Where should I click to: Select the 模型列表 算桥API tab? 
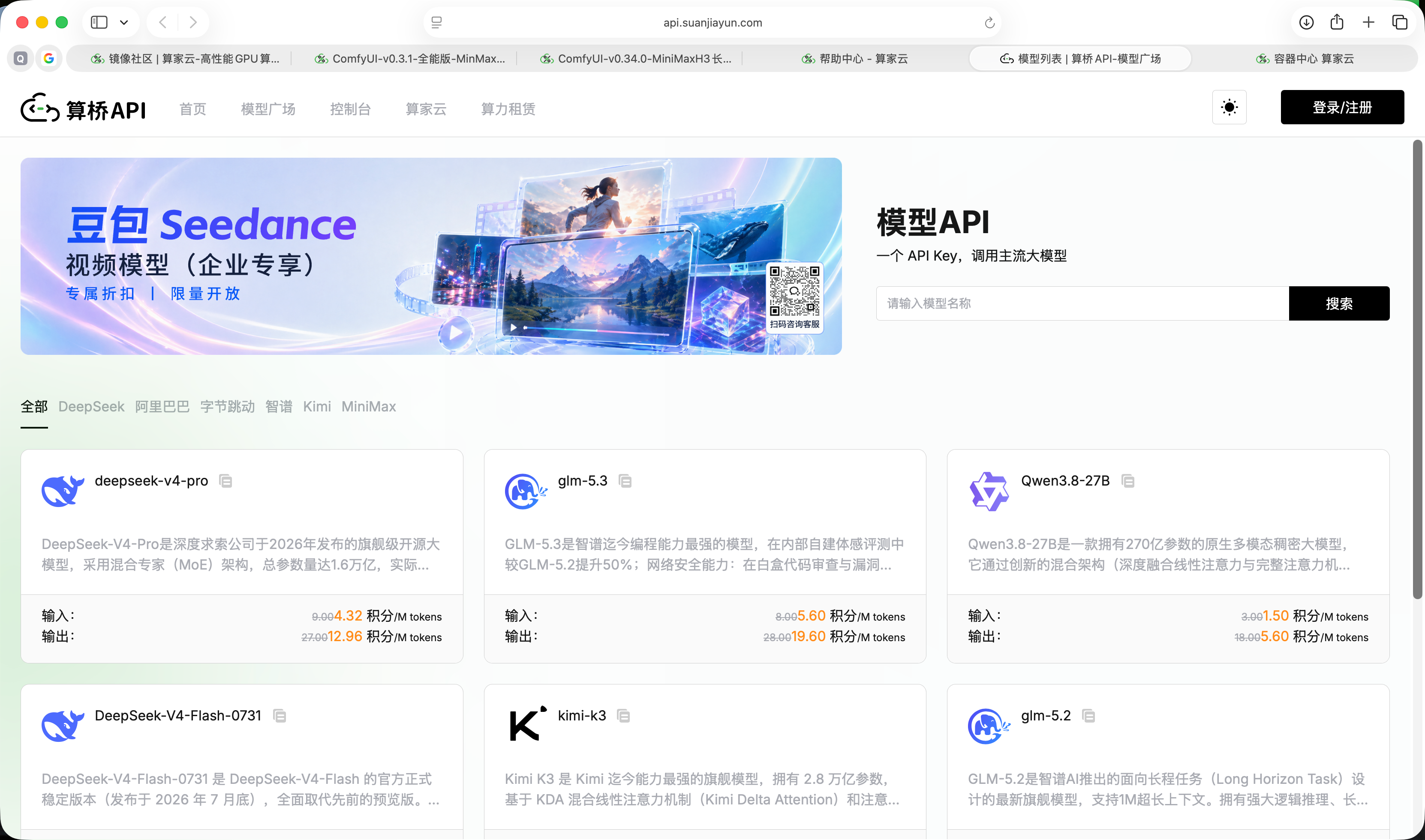click(1080, 58)
